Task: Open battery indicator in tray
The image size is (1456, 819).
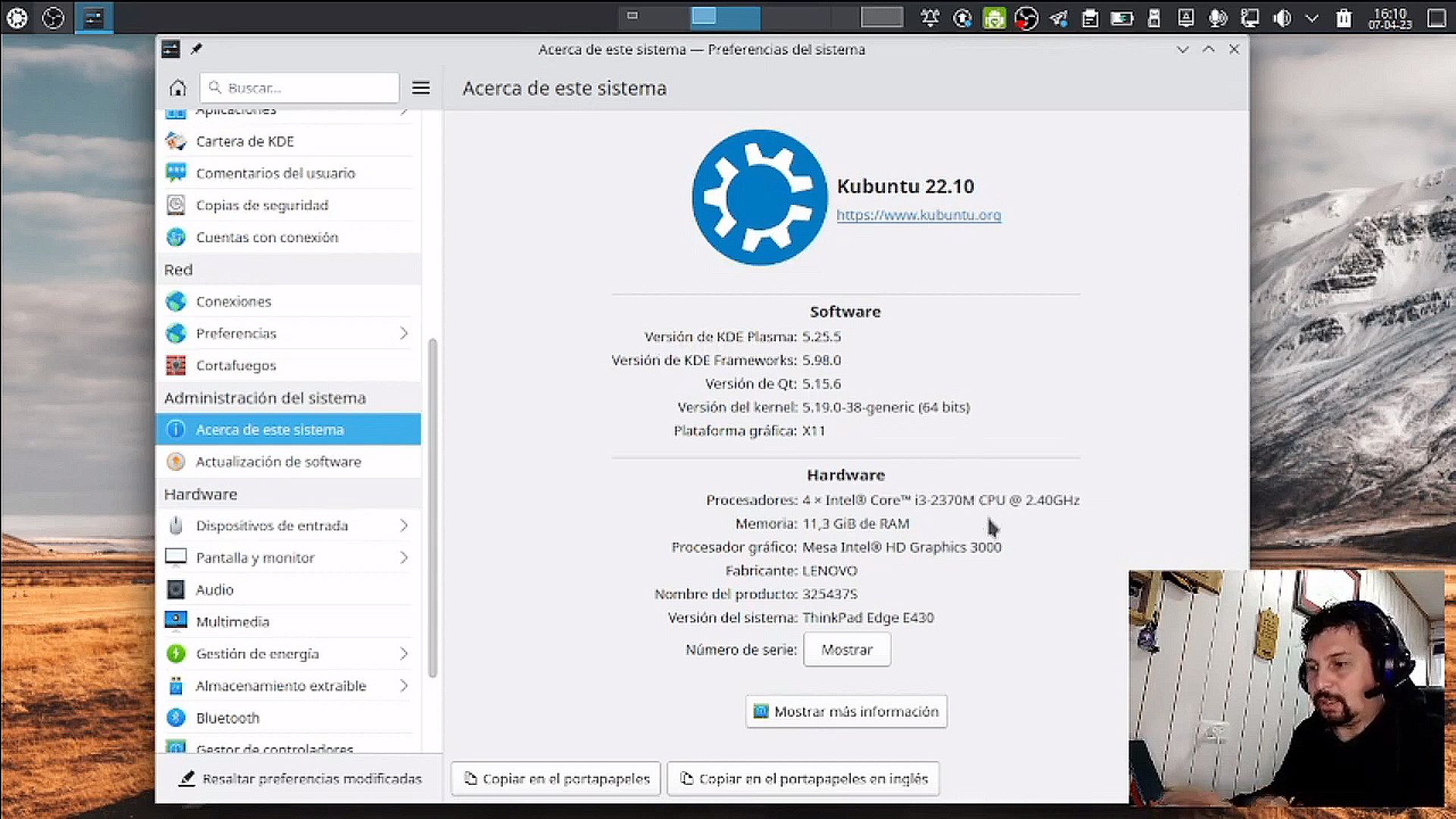Action: tap(1122, 17)
